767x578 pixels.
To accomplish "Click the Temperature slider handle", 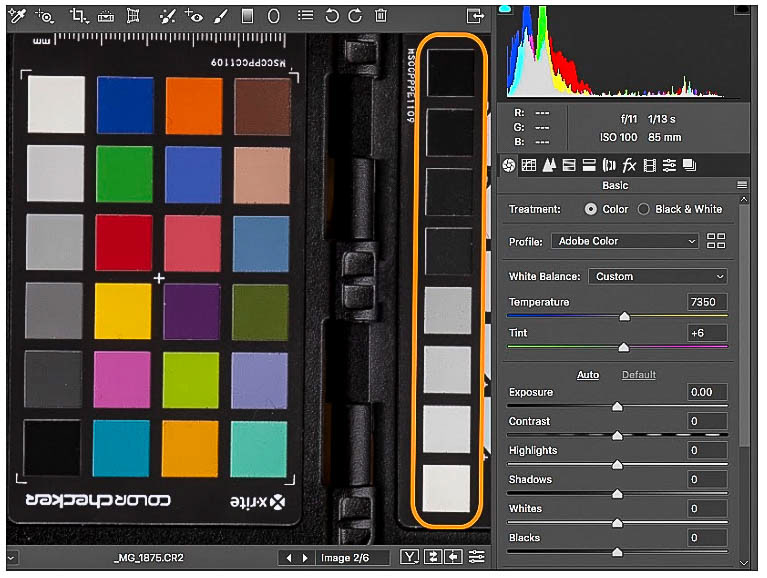I will click(625, 317).
